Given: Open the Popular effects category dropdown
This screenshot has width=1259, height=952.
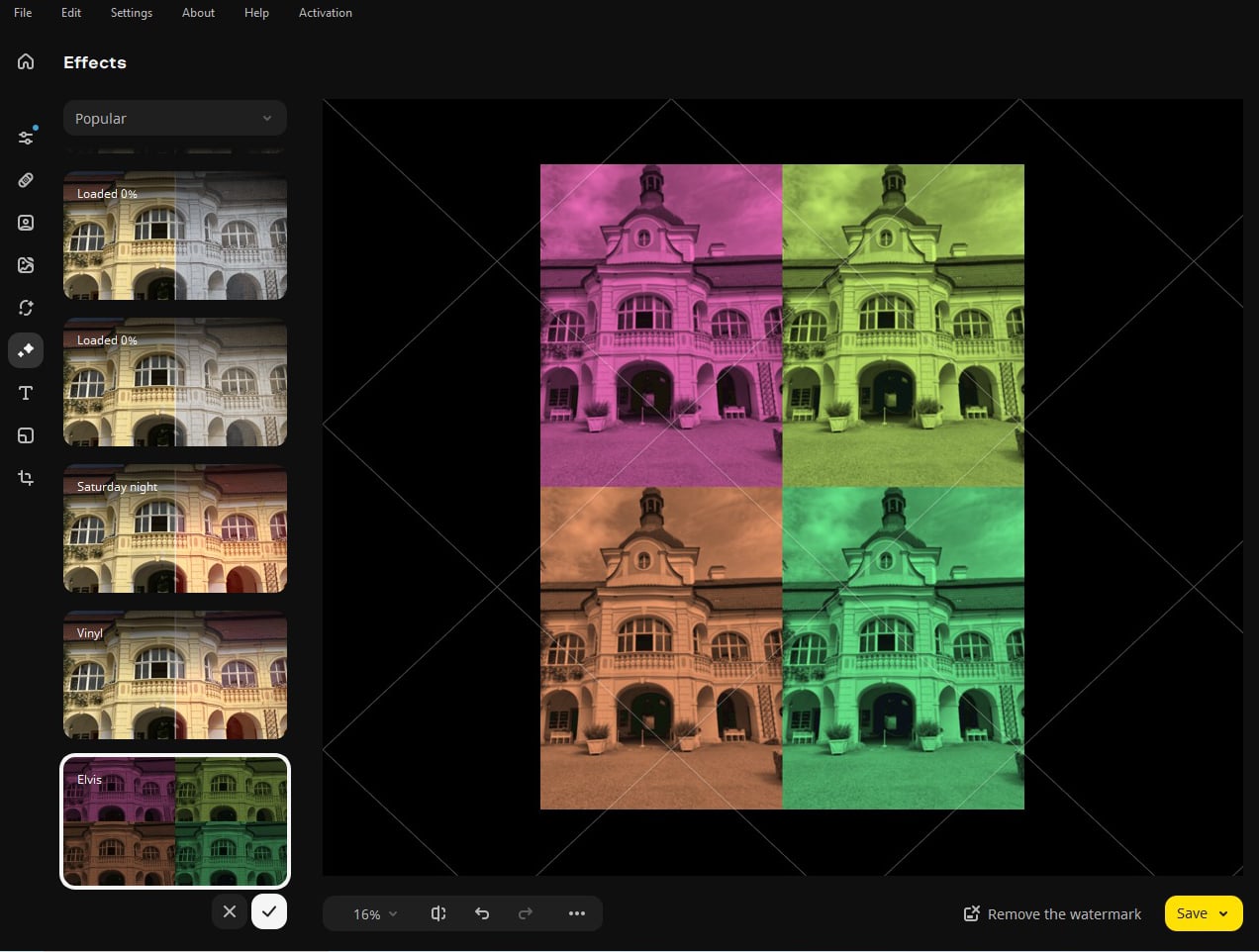Looking at the screenshot, I should pos(175,118).
